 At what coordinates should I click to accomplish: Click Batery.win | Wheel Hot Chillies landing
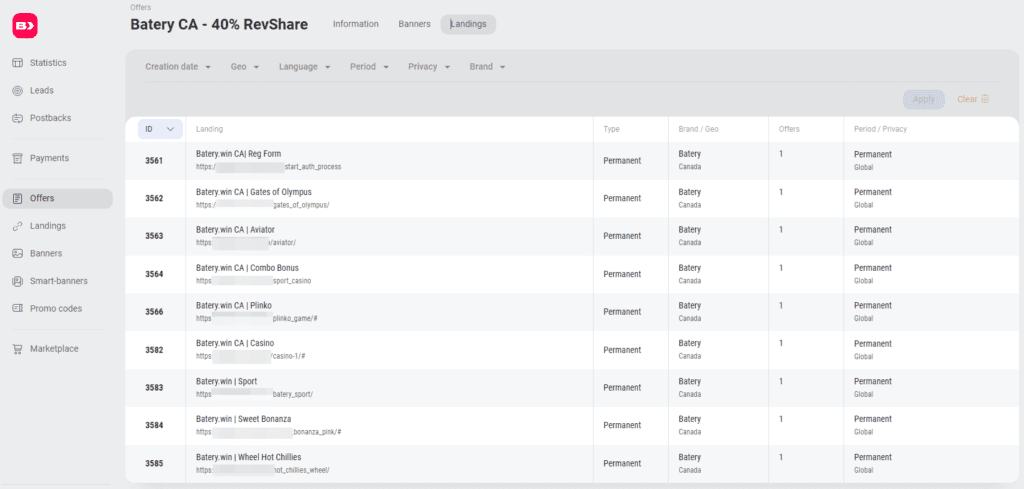coord(248,457)
